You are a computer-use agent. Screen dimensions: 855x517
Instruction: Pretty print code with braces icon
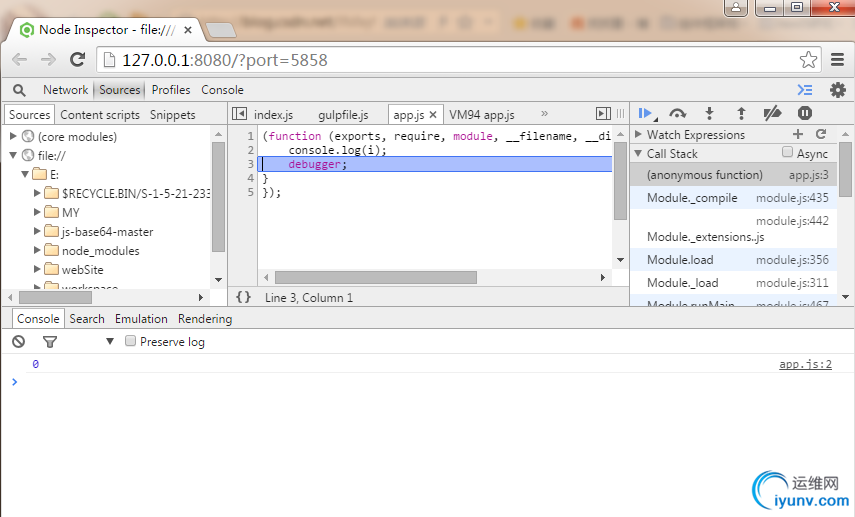(243, 297)
